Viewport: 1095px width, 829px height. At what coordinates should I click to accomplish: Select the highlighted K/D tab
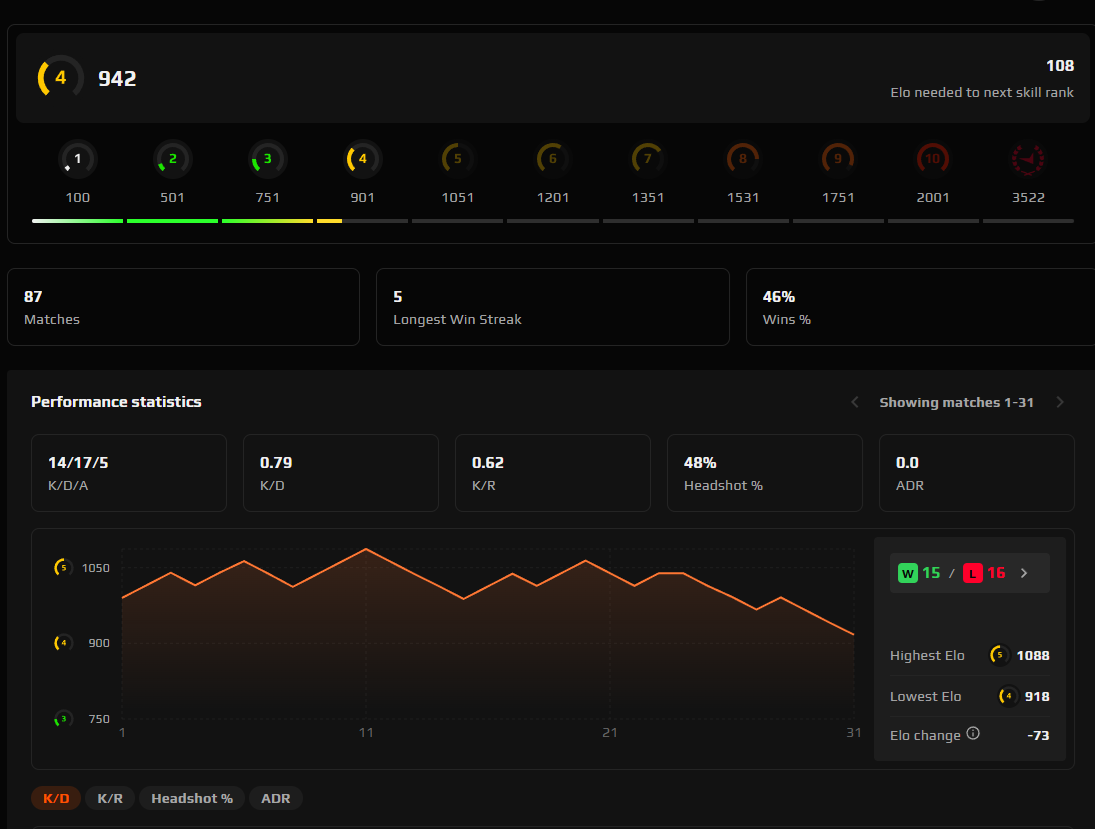pos(56,798)
